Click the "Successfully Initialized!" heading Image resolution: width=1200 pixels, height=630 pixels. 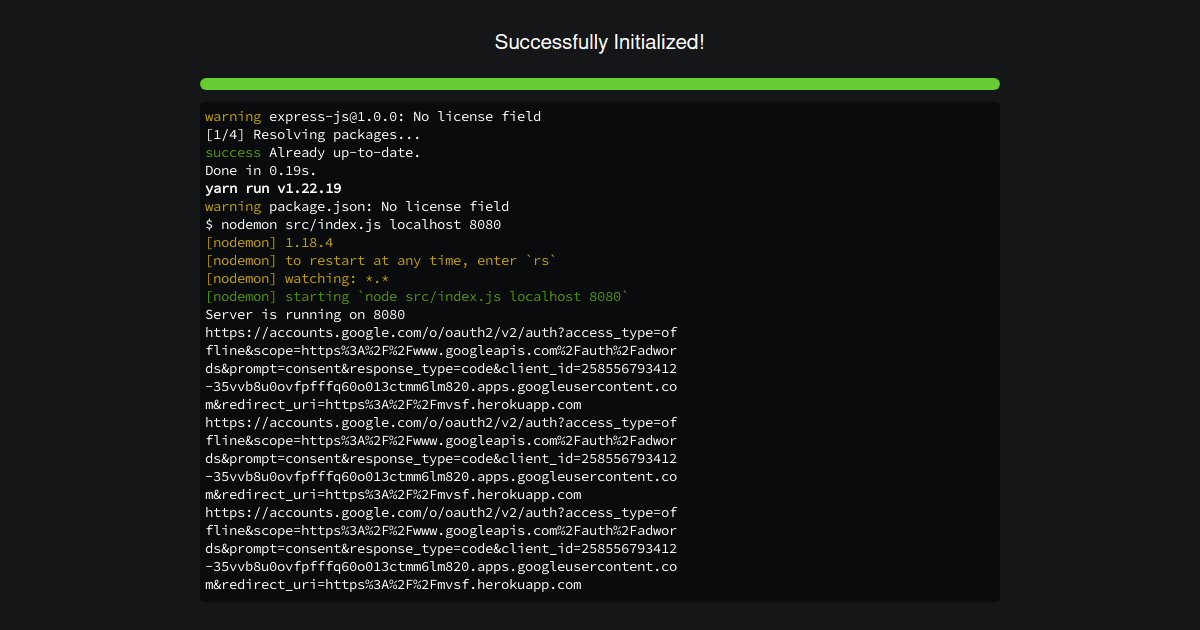(x=600, y=42)
